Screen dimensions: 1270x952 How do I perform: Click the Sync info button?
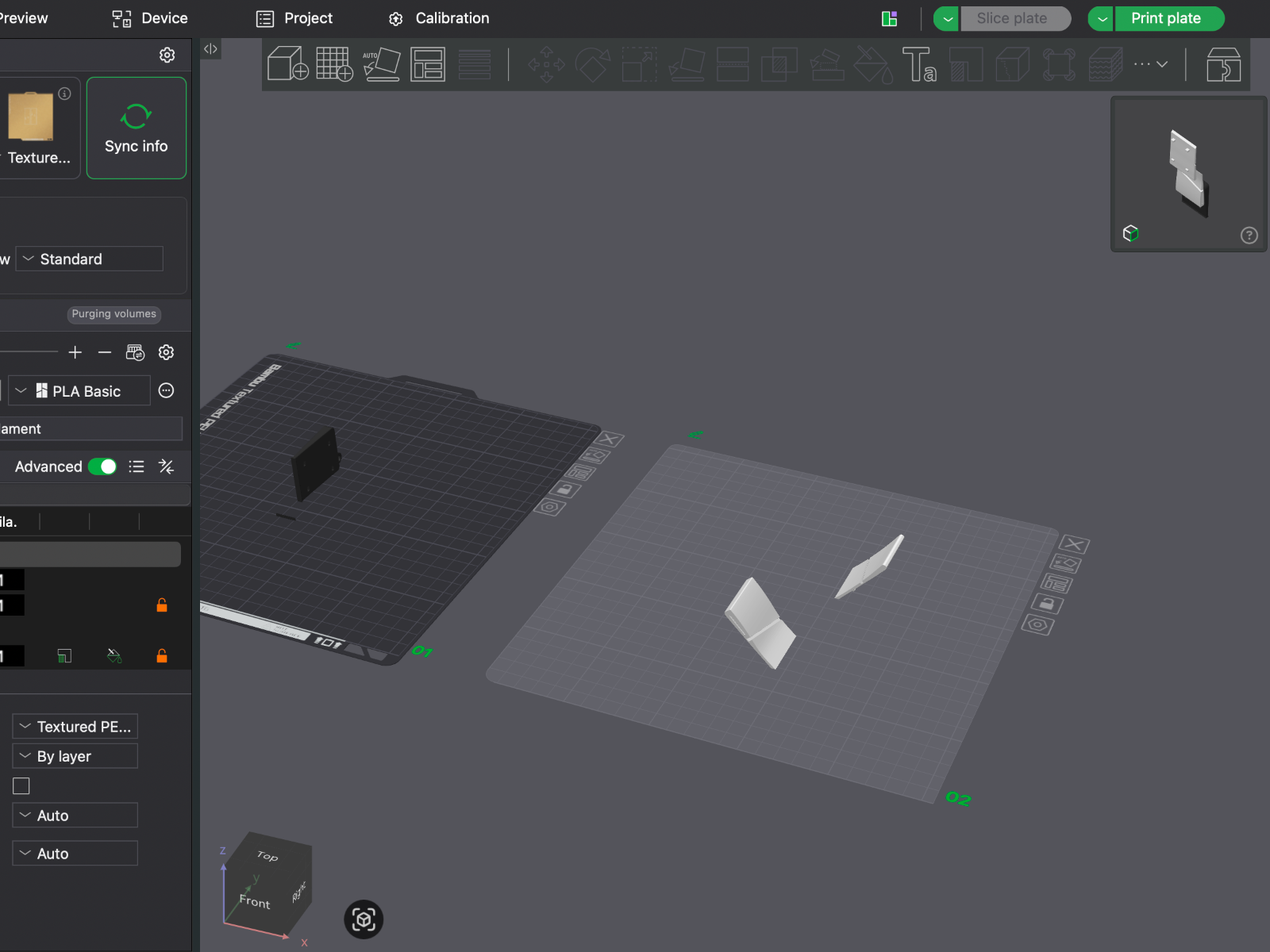137,128
